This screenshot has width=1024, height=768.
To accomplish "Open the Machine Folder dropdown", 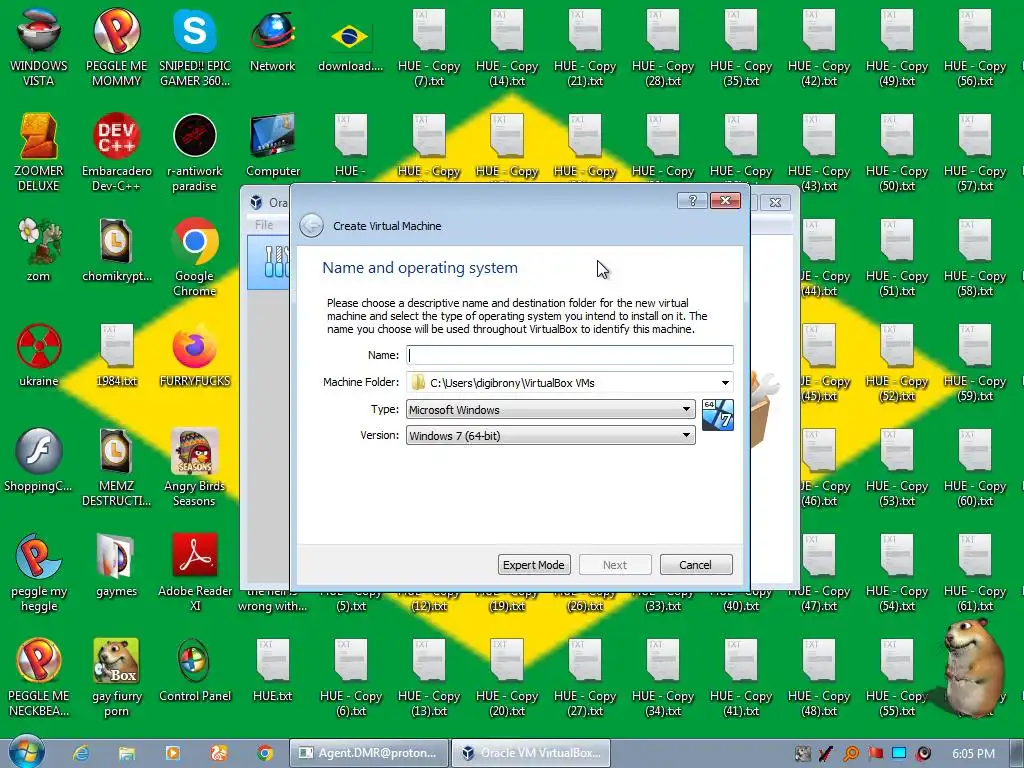I will tap(725, 383).
